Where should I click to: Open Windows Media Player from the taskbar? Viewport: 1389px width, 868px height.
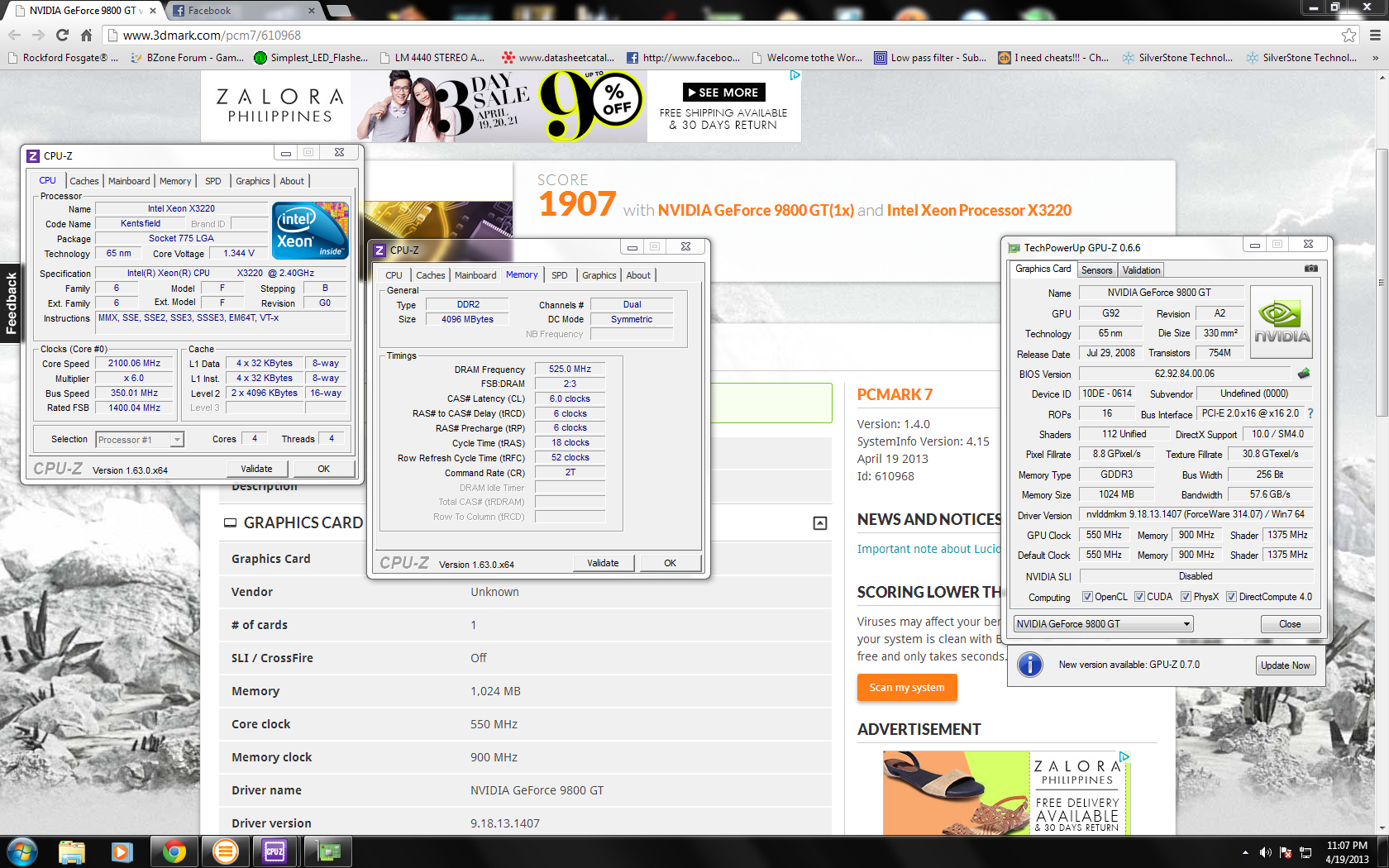[x=122, y=851]
